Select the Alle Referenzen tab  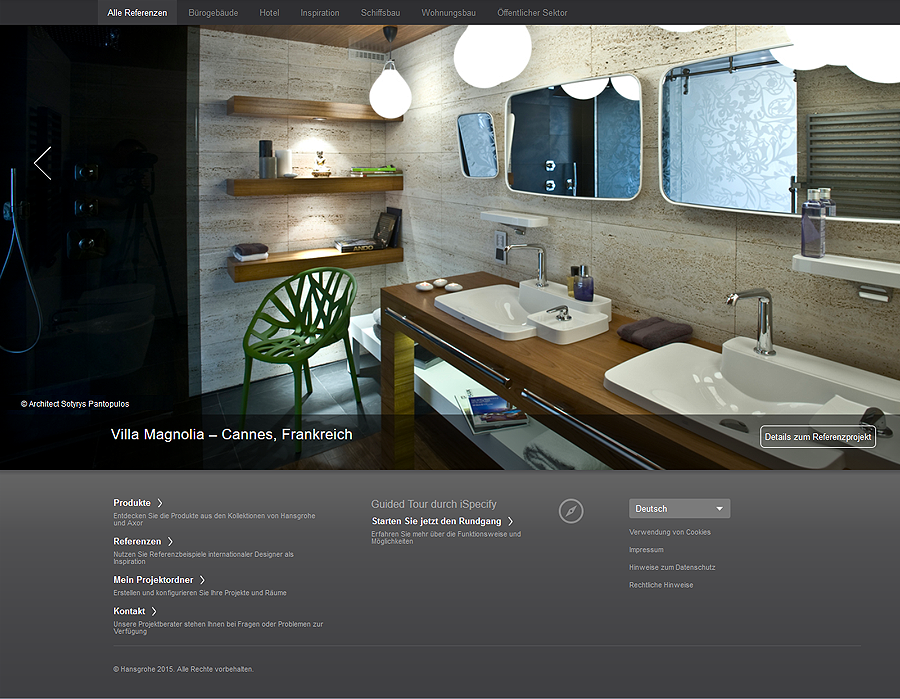[137, 13]
